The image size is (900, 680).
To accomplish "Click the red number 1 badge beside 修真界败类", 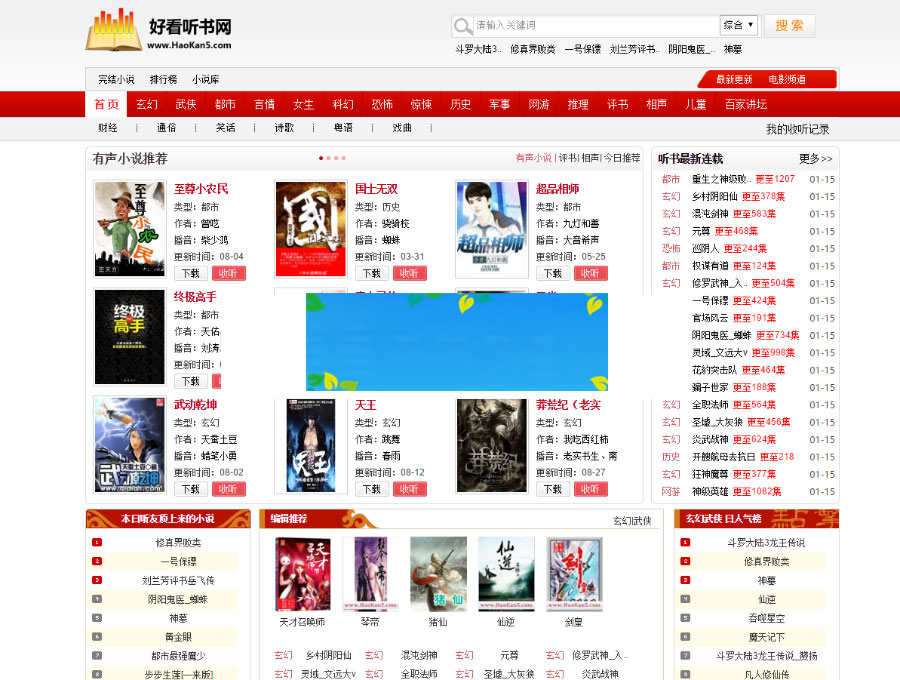I will tap(96, 542).
